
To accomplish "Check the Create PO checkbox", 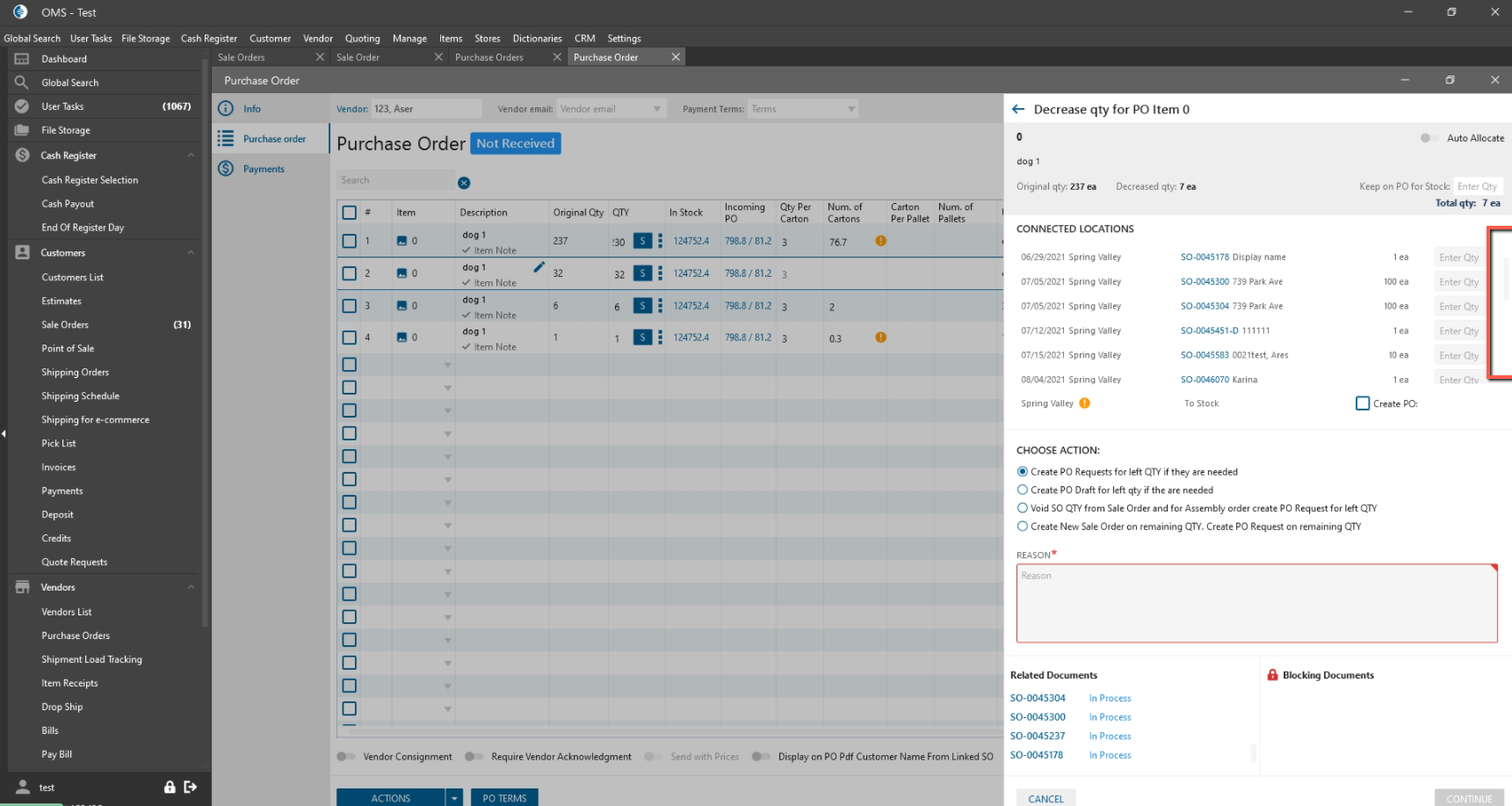I will pos(1363,403).
